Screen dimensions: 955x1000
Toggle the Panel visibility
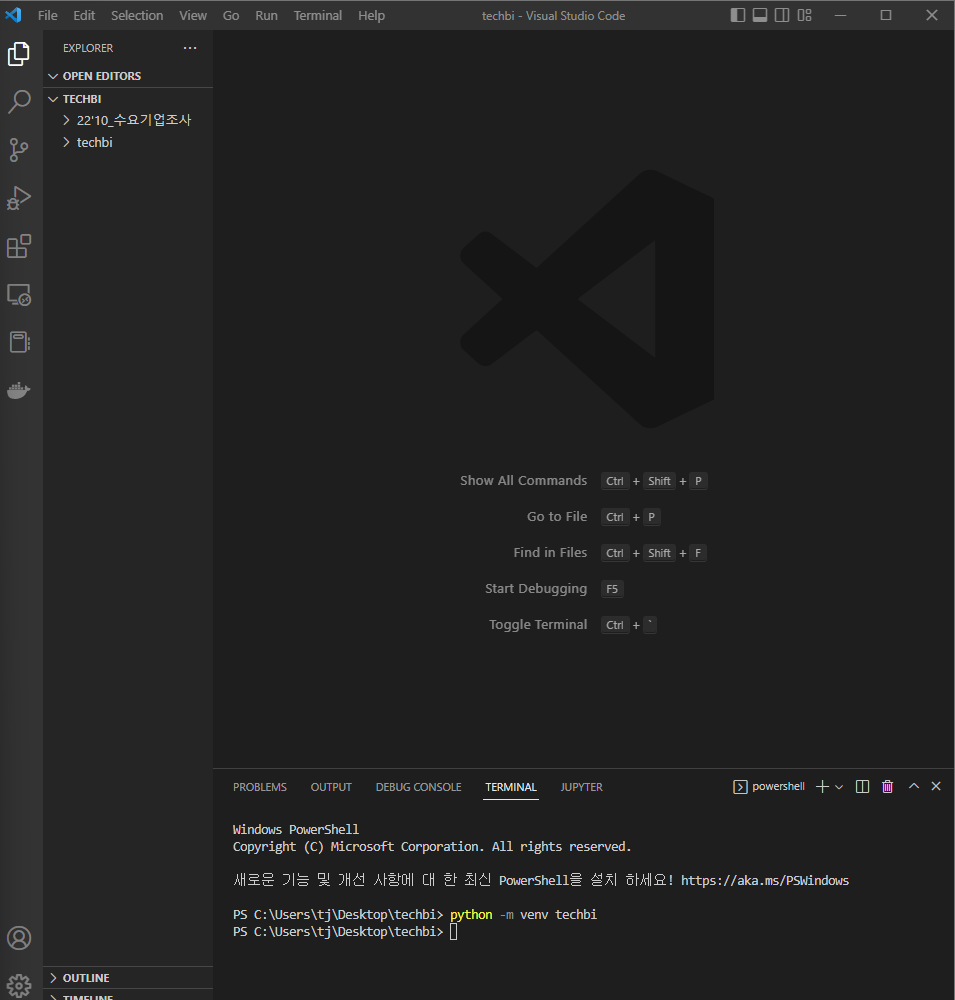[760, 15]
